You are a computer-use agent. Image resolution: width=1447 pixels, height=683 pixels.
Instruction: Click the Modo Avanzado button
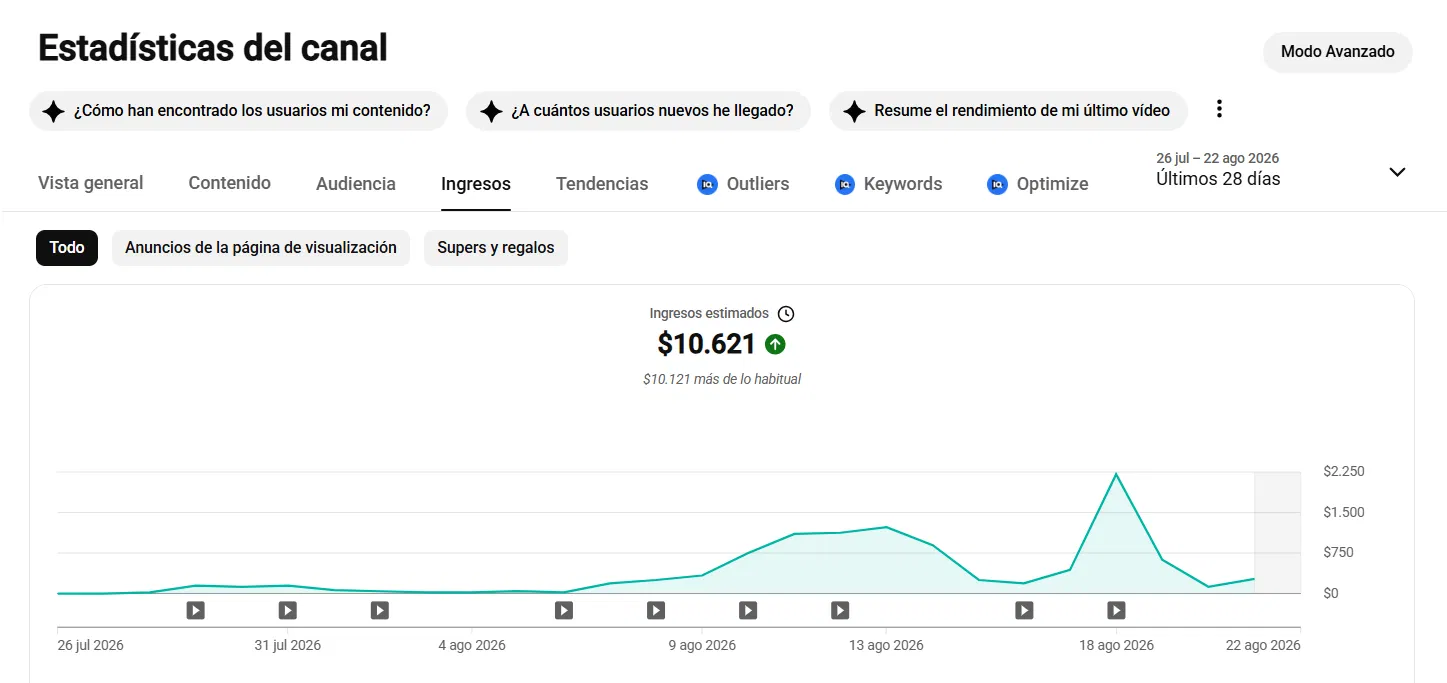point(1338,52)
